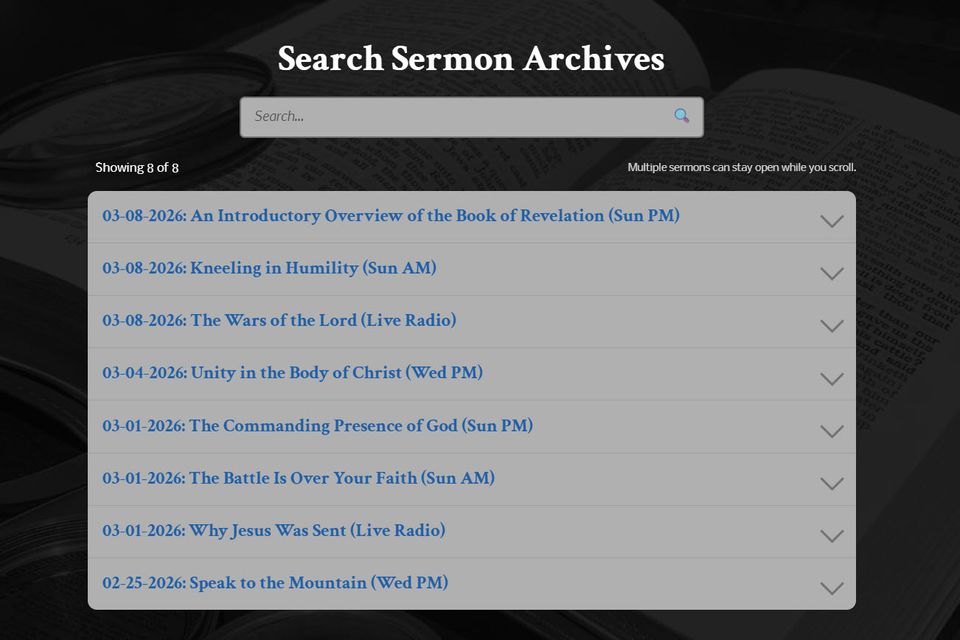The height and width of the screenshot is (640, 960).
Task: Expand chevron for Battle Is Over Your Faith
Action: tap(831, 483)
